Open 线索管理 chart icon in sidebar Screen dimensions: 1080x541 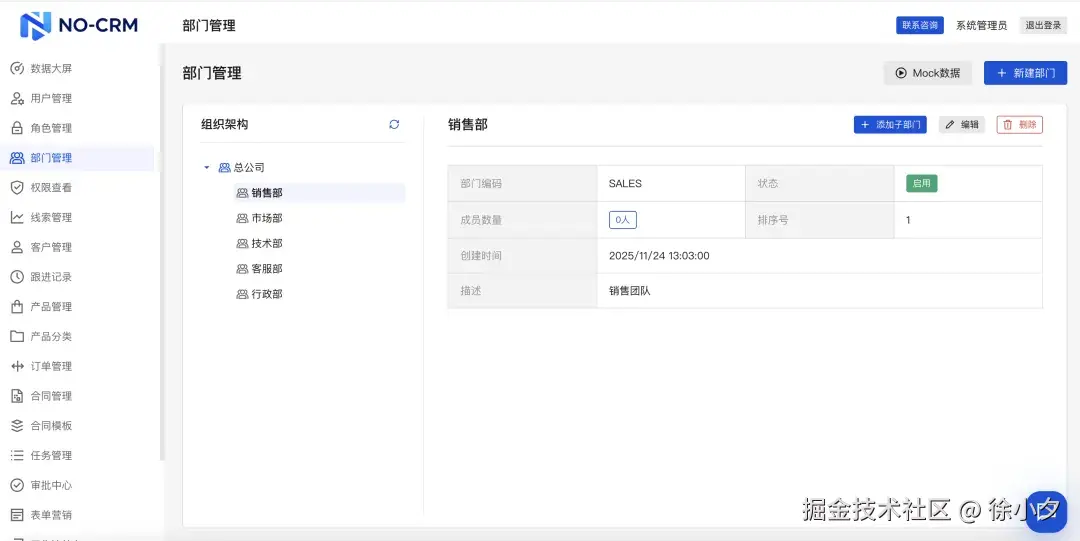17,217
